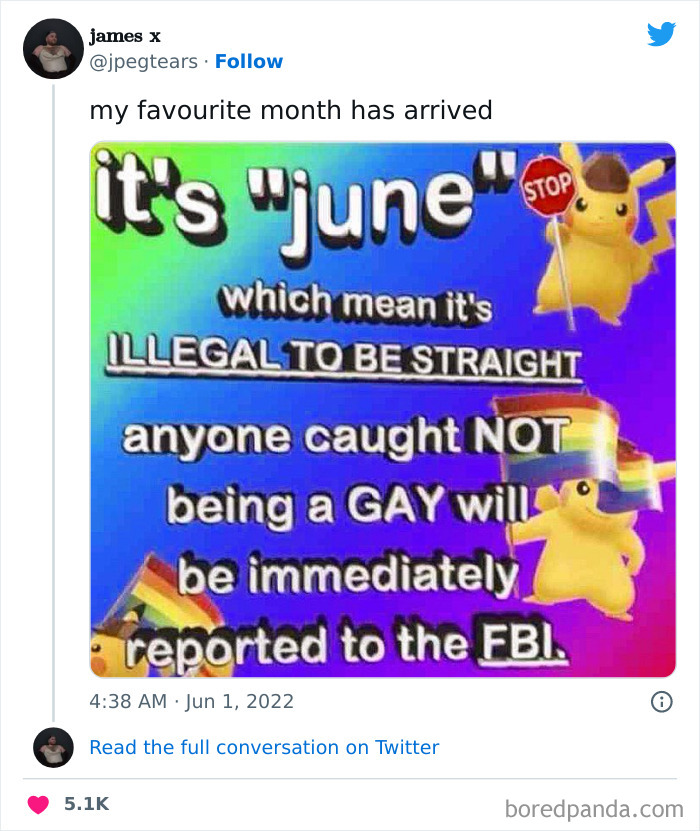Open Twitter via the blue bird logo
This screenshot has height=831, width=700.
[x=661, y=33]
